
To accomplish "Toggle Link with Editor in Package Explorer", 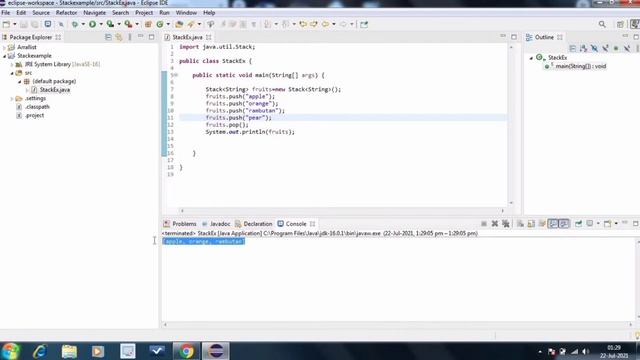I will coord(119,37).
